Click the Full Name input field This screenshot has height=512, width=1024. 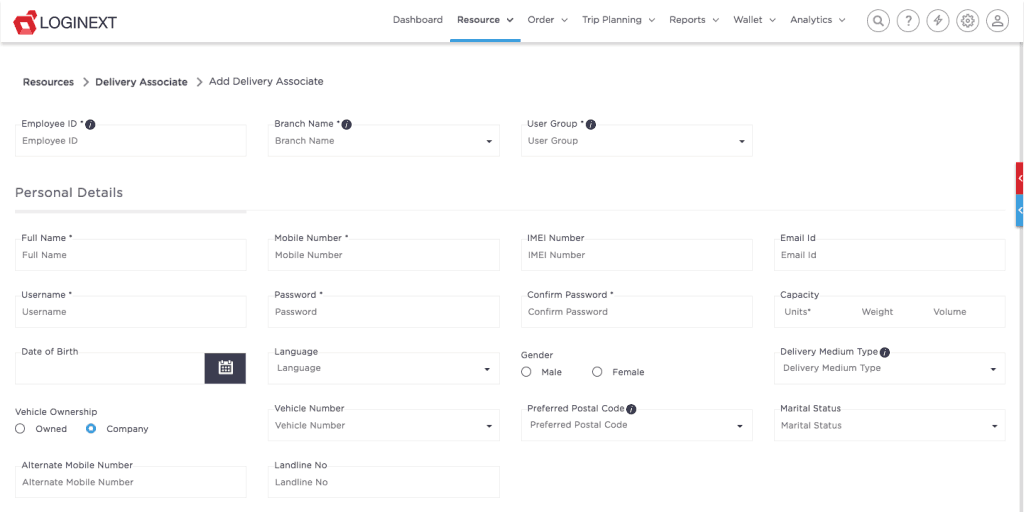point(131,255)
